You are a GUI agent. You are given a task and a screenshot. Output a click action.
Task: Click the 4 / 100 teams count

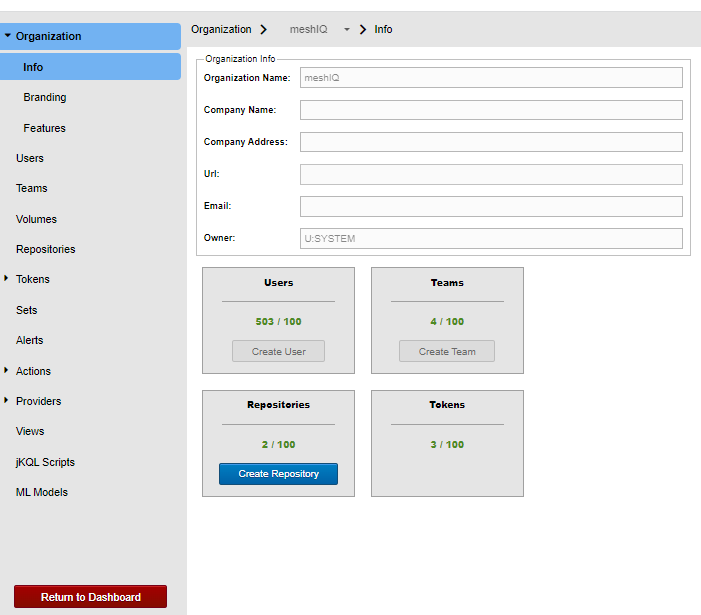coord(447,321)
